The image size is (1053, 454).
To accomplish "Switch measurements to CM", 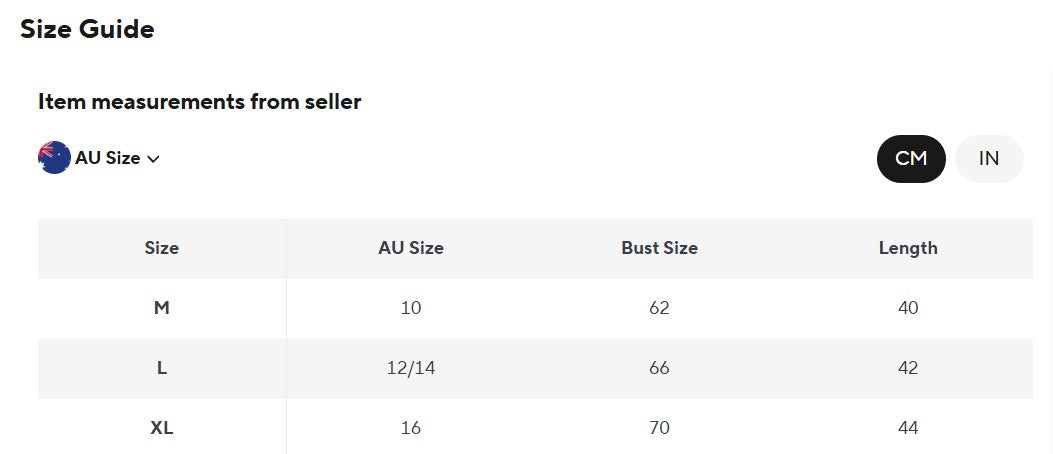I will [x=911, y=158].
